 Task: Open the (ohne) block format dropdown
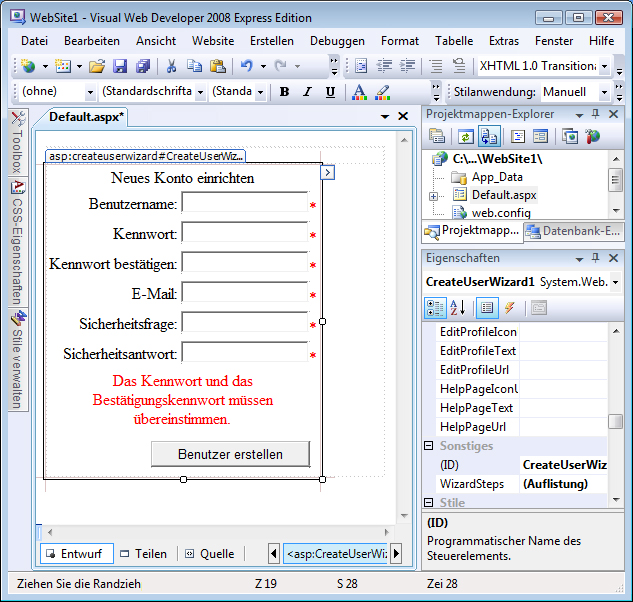[x=90, y=92]
